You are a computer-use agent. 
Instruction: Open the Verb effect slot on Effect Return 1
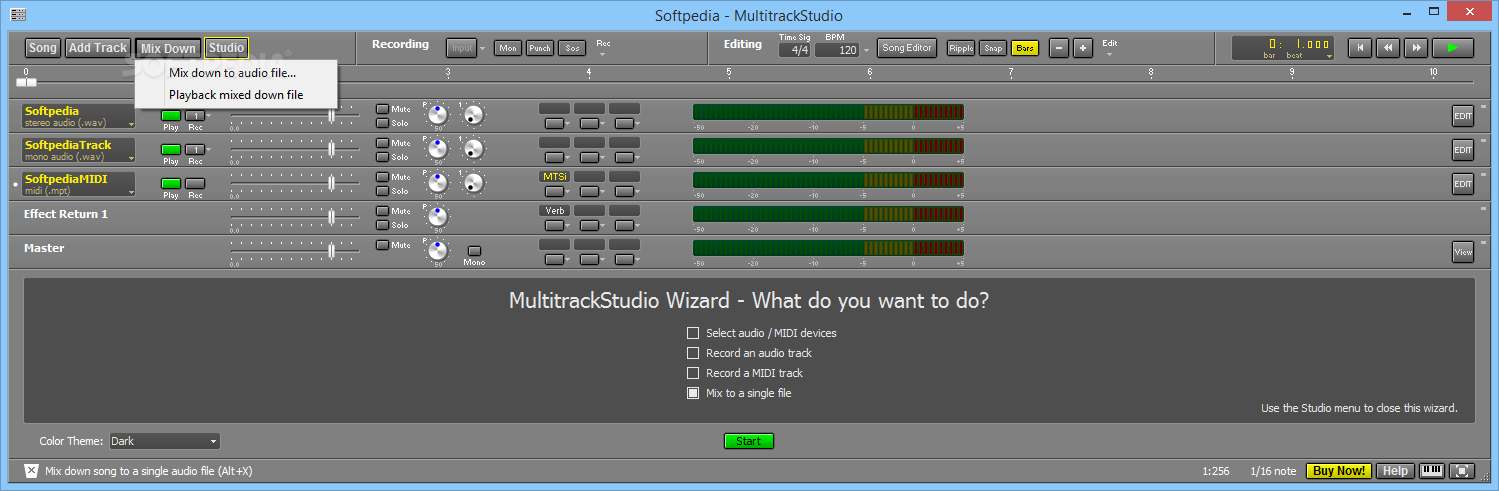point(554,211)
